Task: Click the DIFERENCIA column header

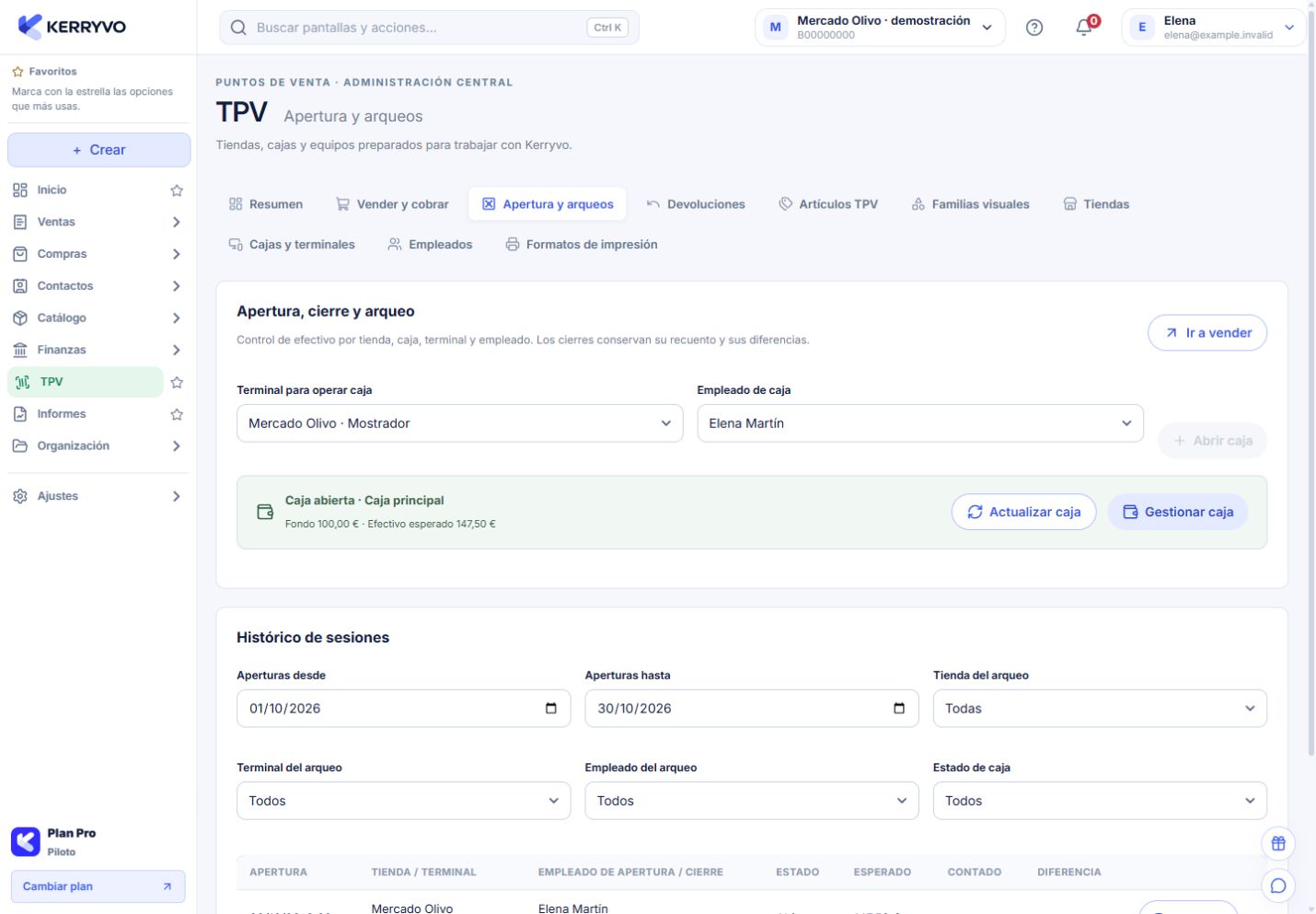Action: 1068,872
